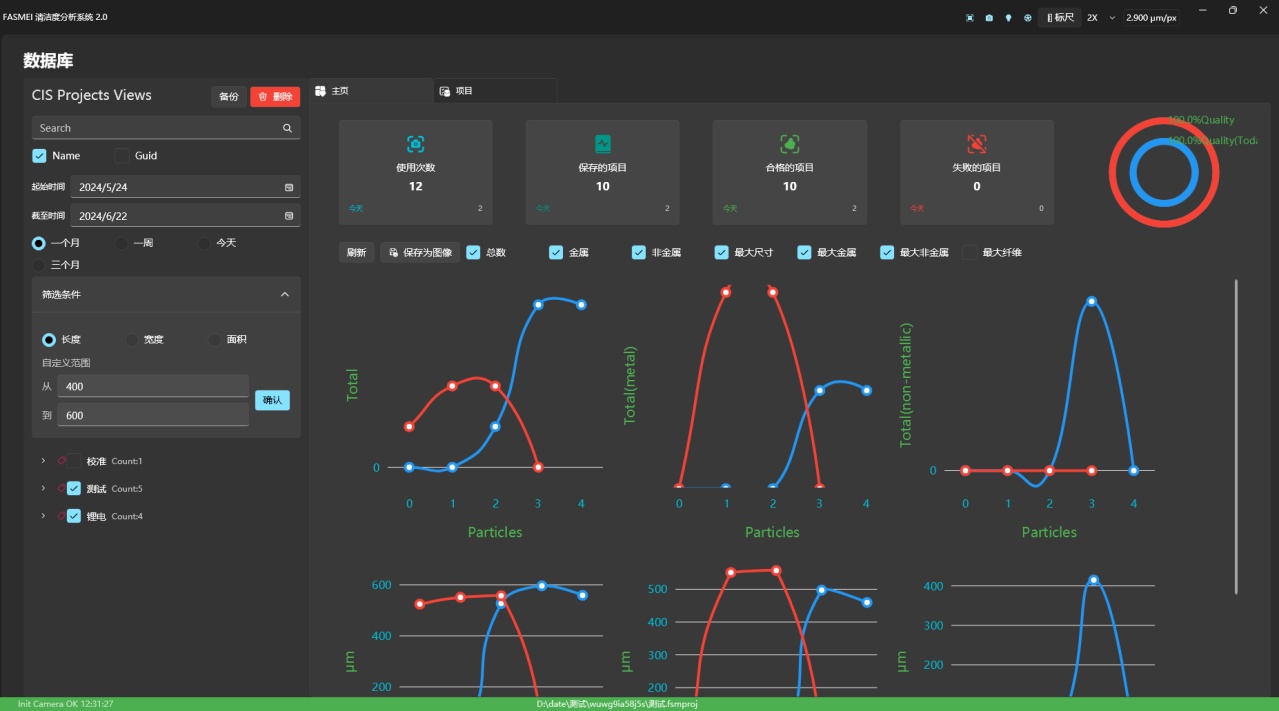This screenshot has width=1279, height=711.
Task: Open calendar picker for 截至时间 date
Action: click(x=289, y=216)
